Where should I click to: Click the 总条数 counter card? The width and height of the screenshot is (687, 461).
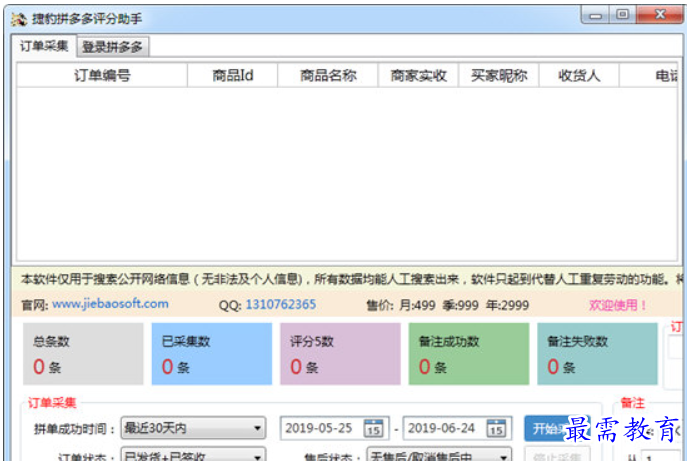point(83,354)
